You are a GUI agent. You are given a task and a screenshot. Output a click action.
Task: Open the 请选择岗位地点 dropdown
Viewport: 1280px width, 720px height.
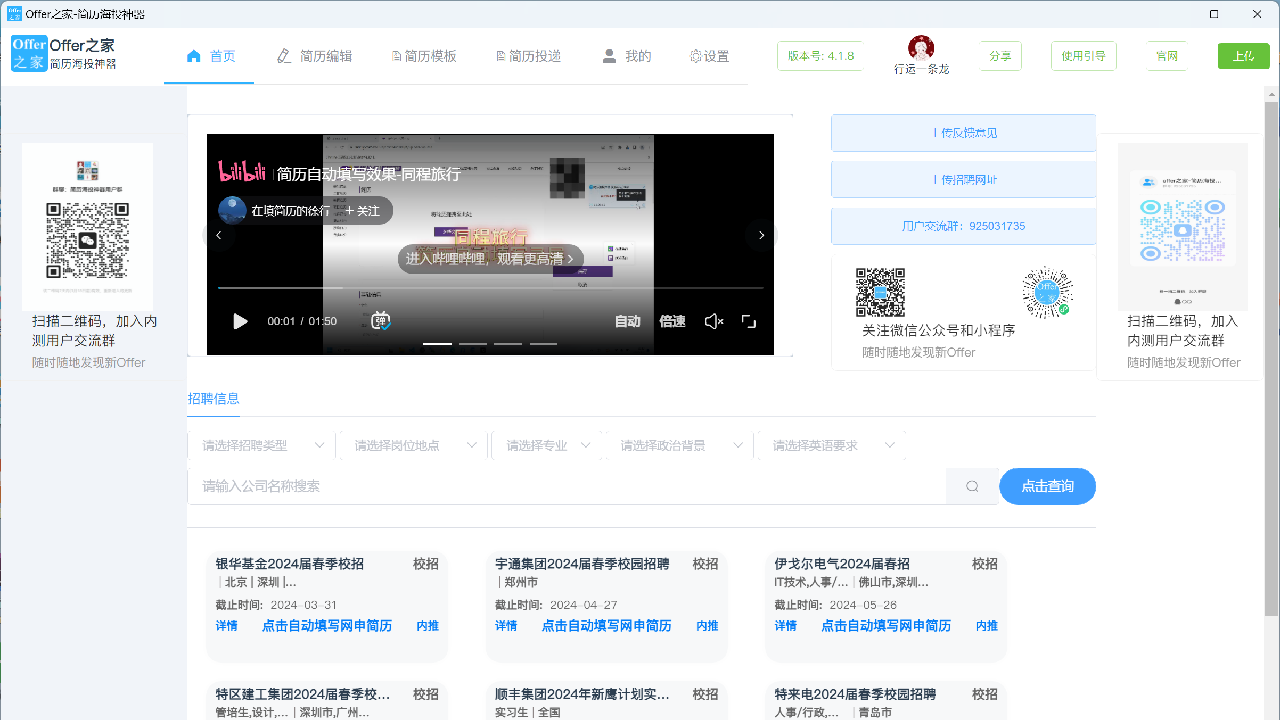pos(412,444)
